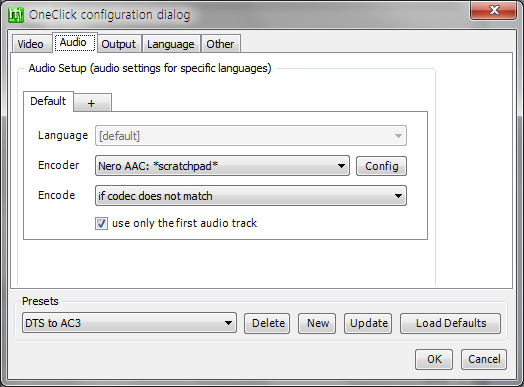Select the Default audio setup tab
Image resolution: width=524 pixels, height=387 pixels.
point(48,101)
